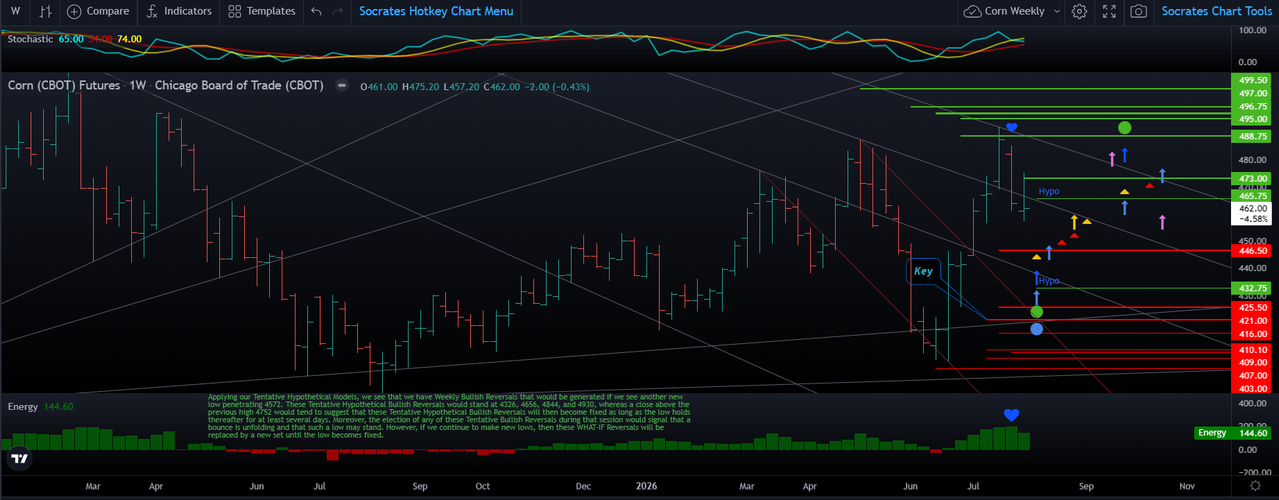
Task: Click the Dec label on the time axis
Action: (584, 486)
